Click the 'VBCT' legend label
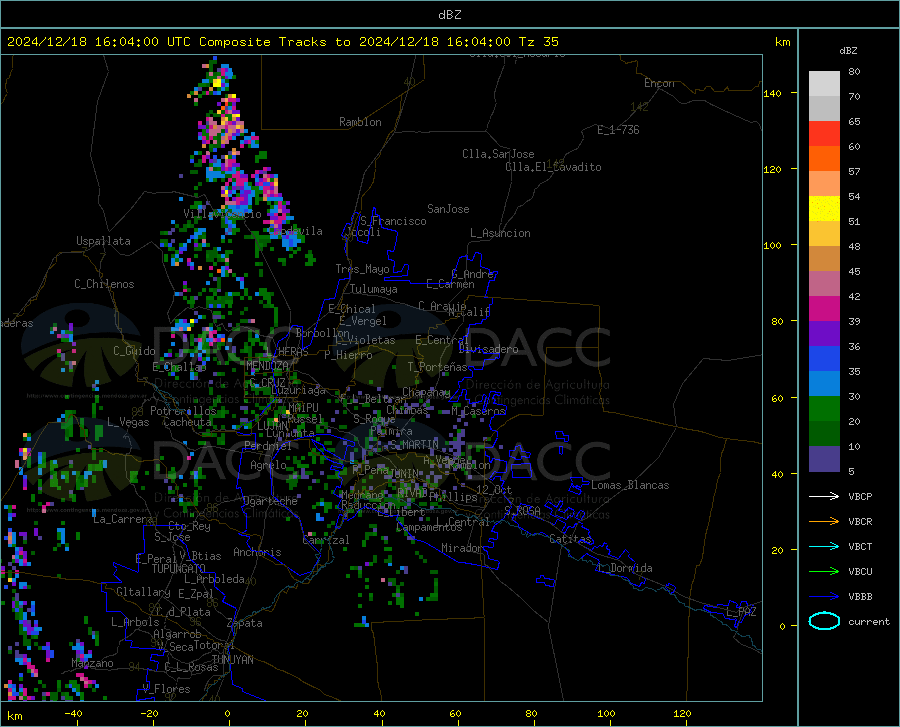 (860, 546)
